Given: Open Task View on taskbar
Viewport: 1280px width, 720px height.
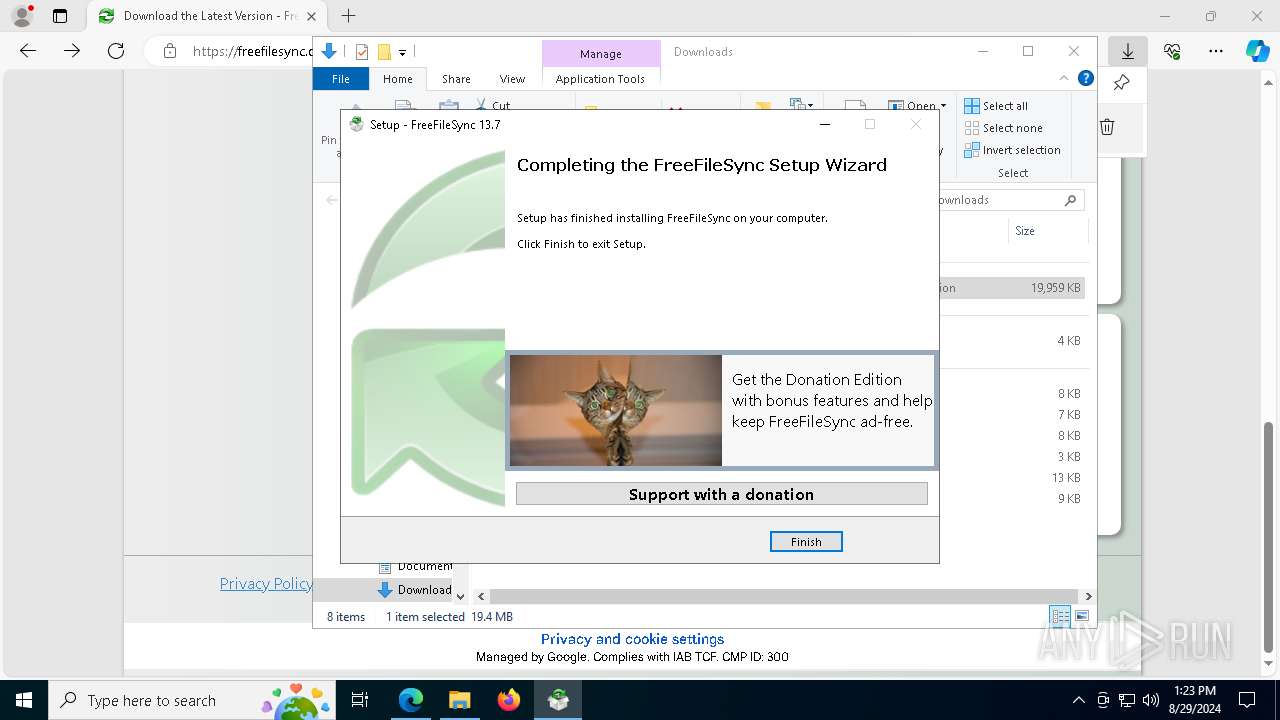Looking at the screenshot, I should click(361, 700).
